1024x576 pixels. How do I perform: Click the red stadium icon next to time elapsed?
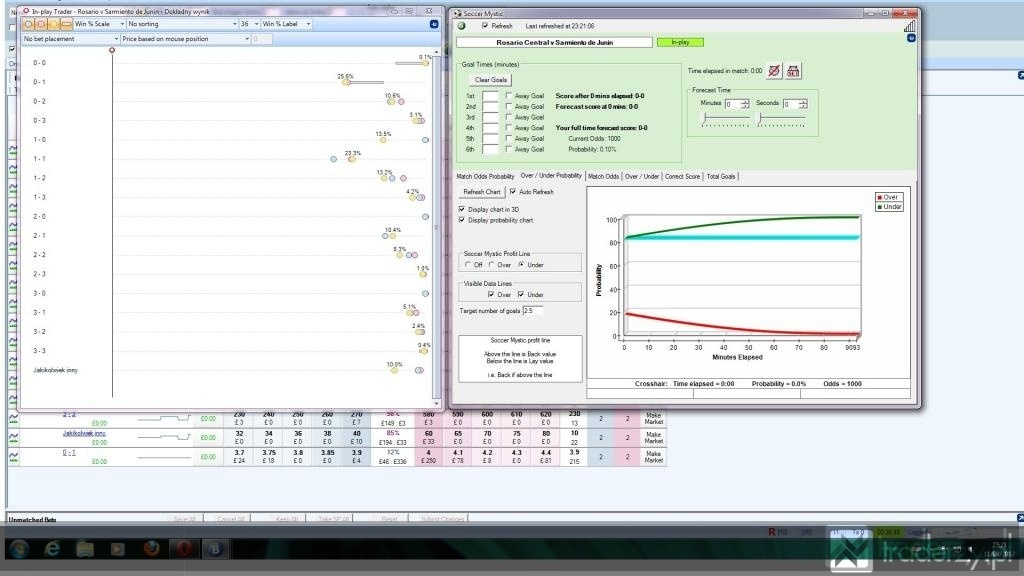tap(793, 71)
